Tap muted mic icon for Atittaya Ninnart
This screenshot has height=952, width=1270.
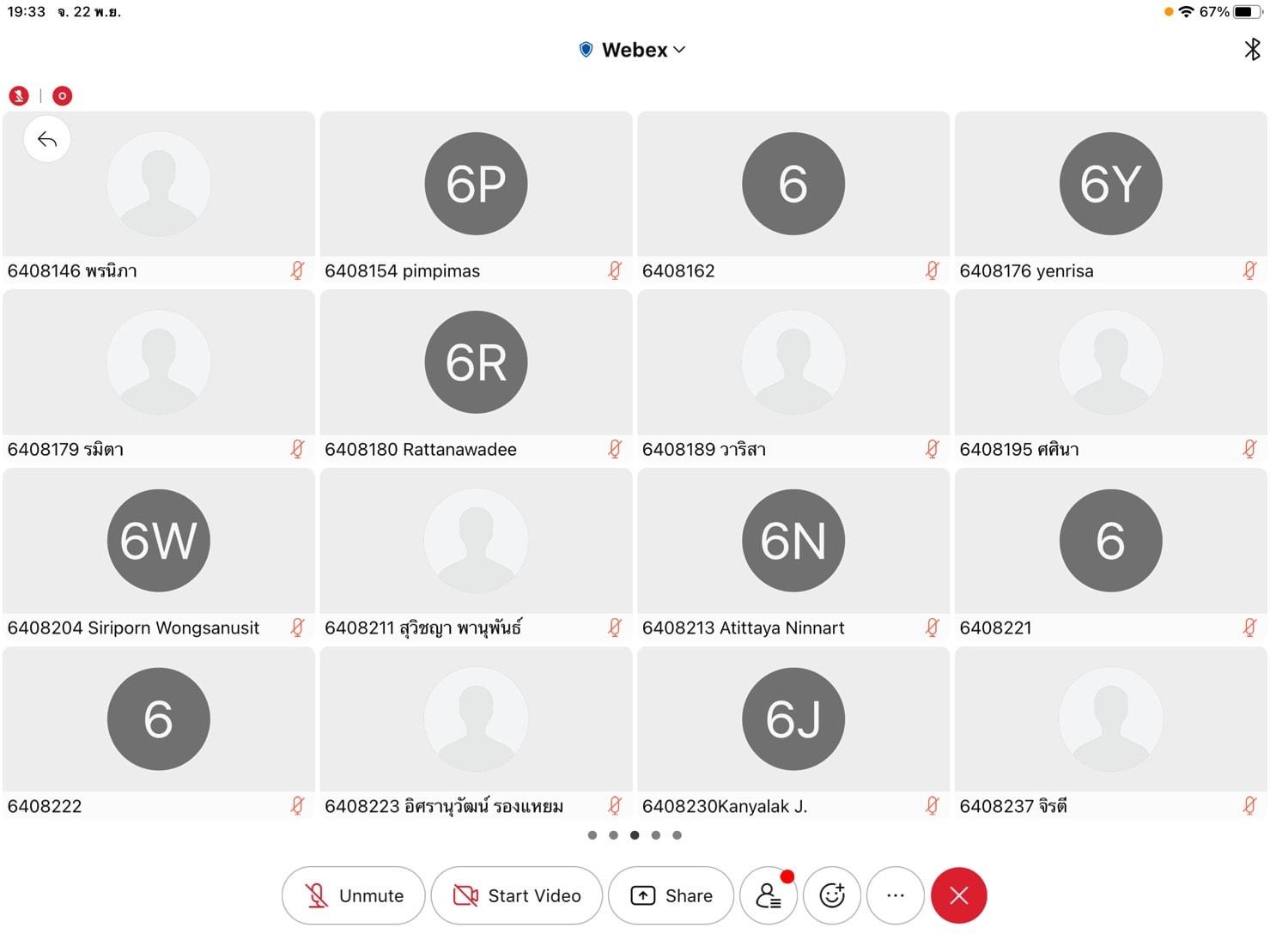tap(932, 628)
